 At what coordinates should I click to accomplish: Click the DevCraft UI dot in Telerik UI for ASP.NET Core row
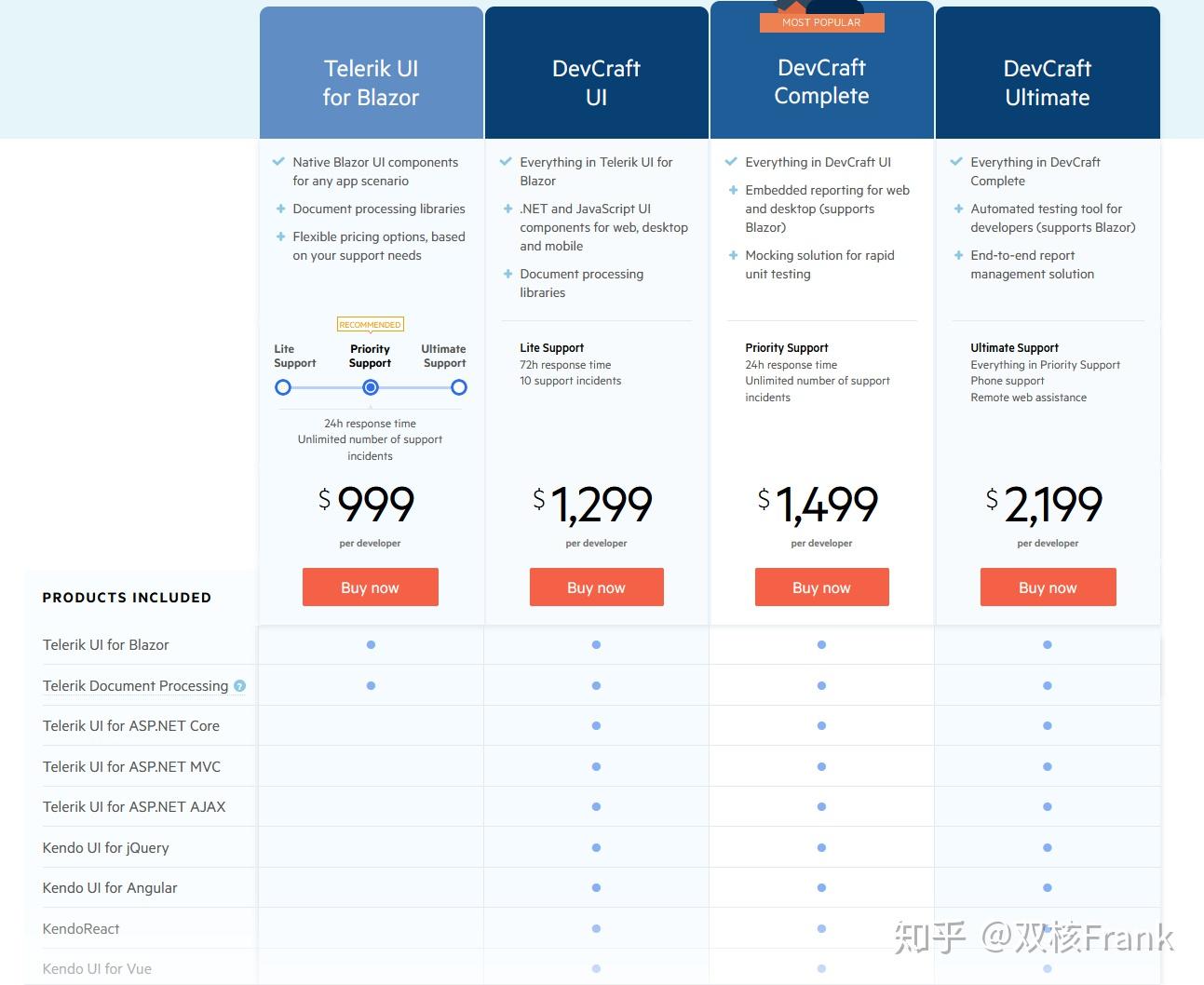tap(596, 726)
